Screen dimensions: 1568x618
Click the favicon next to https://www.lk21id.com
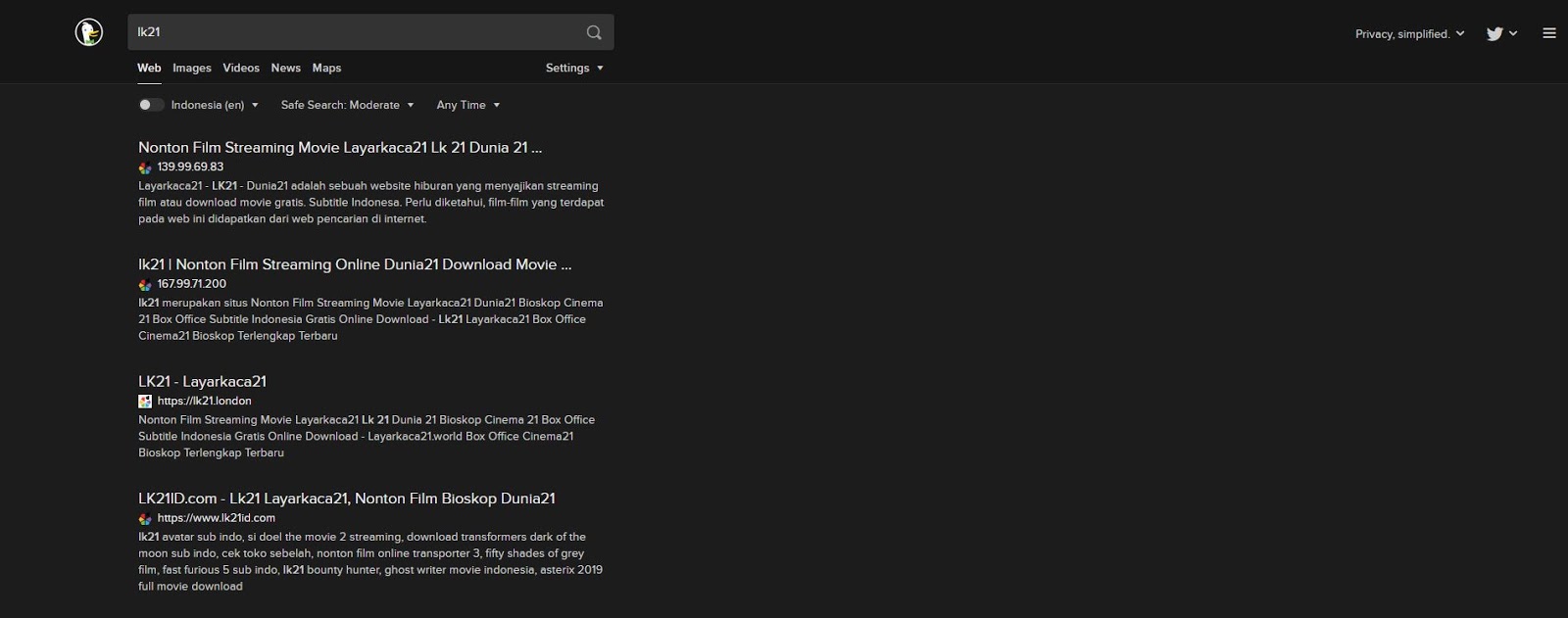coord(145,519)
